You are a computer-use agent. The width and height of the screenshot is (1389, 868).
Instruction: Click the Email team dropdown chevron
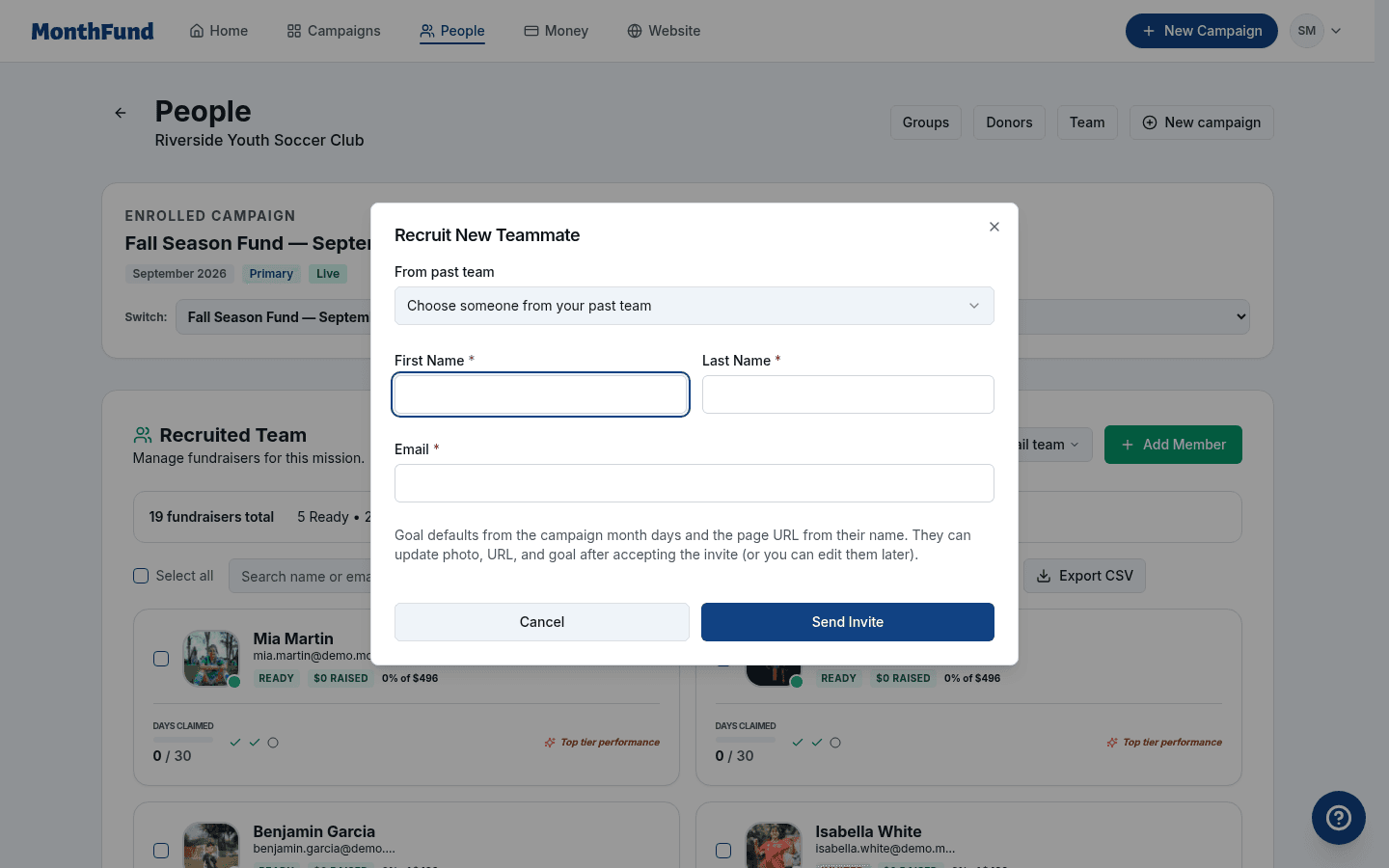(x=1075, y=445)
